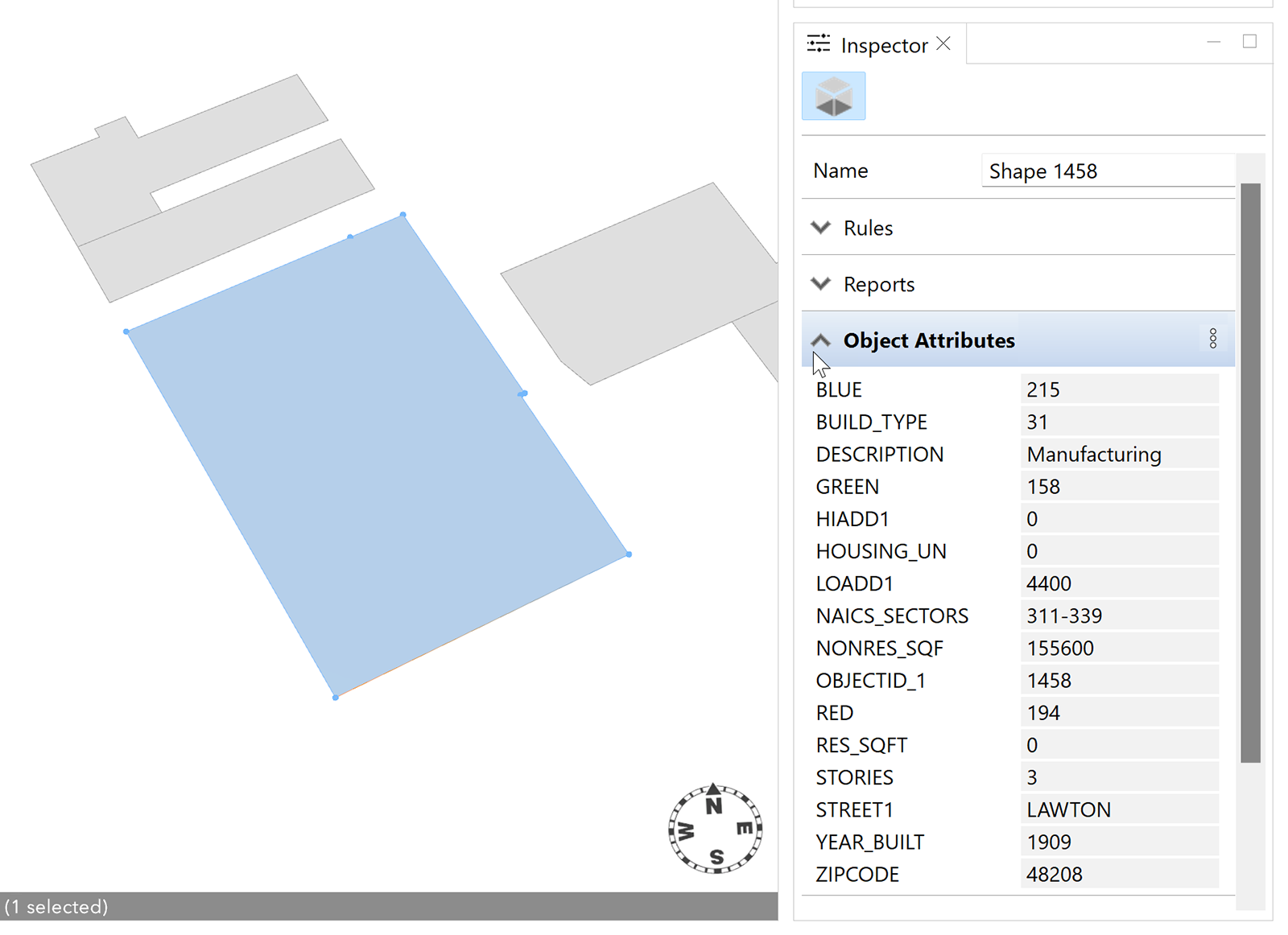Edit the Name field showing Shape 1458

pyautogui.click(x=1107, y=171)
